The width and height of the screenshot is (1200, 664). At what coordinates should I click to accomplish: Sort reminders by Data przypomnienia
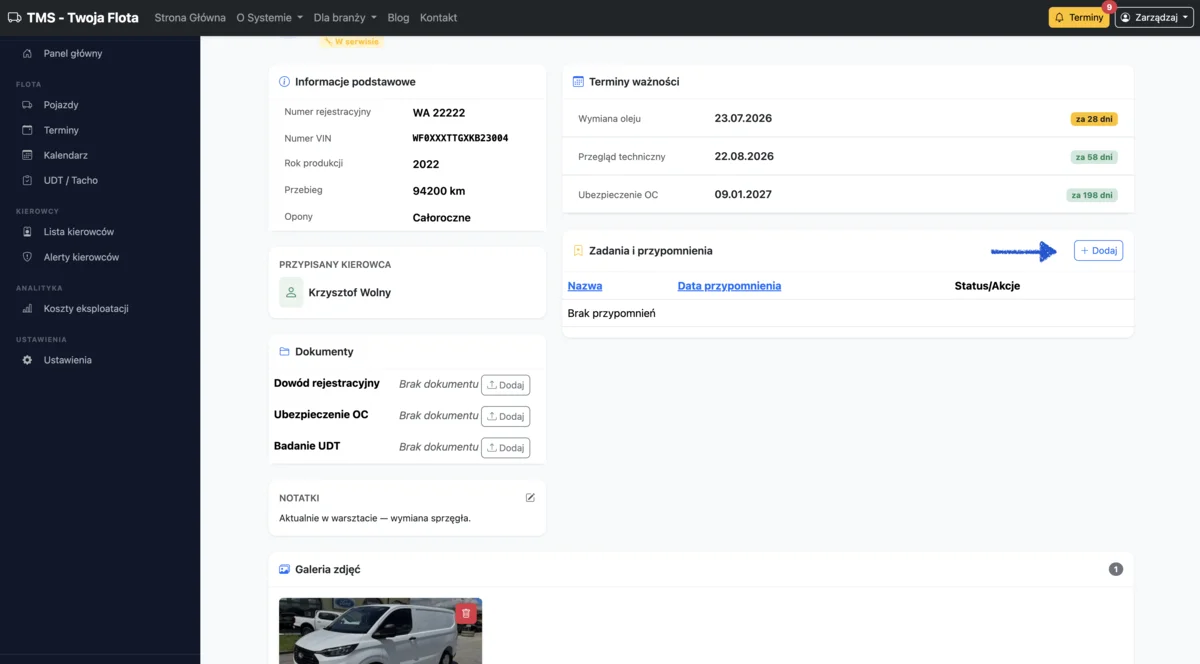click(x=729, y=286)
